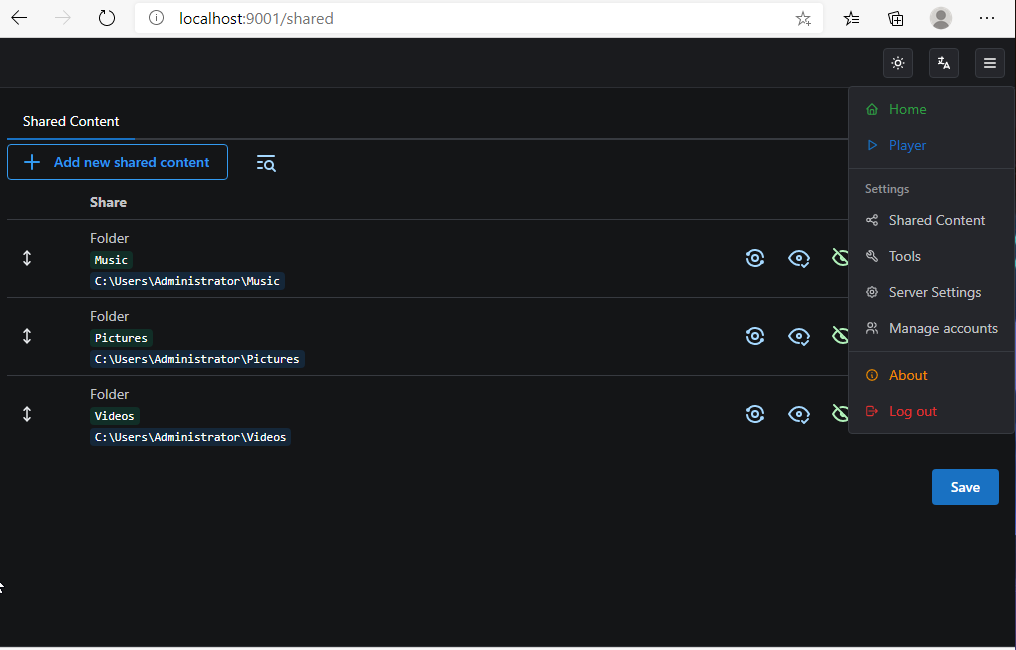Expand reorder arrows for the Music folder

(x=27, y=258)
